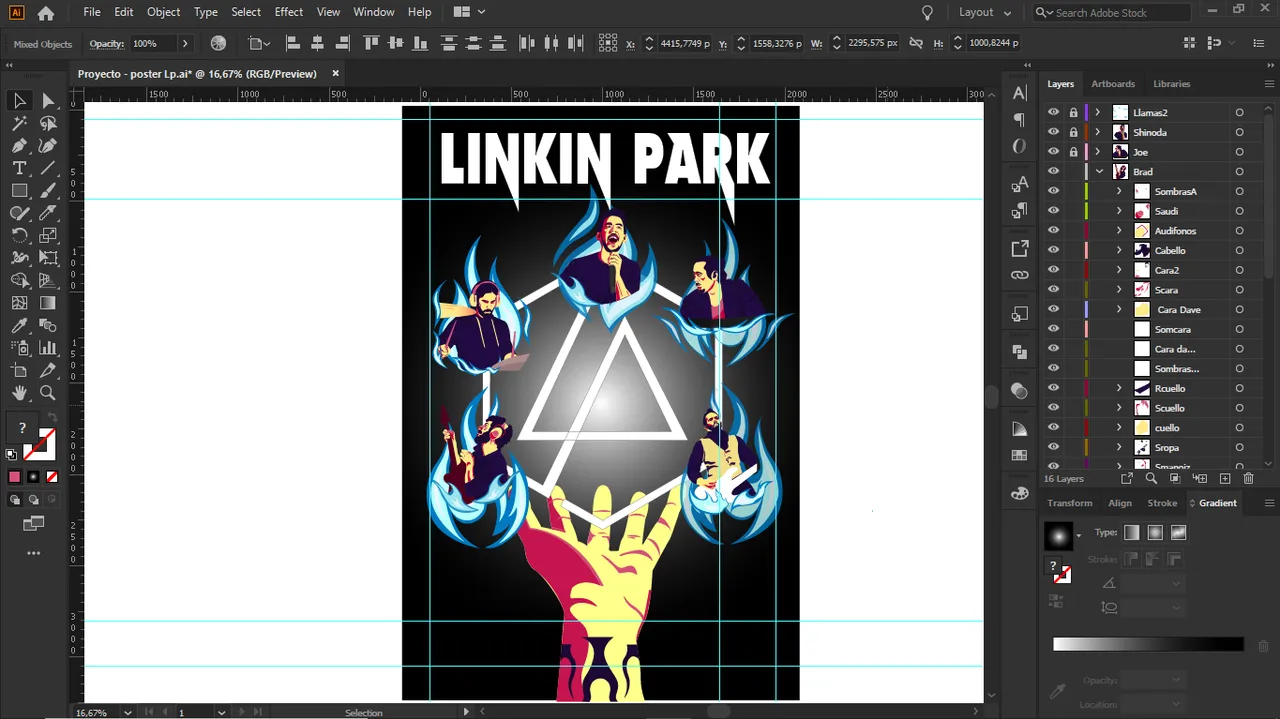The image size is (1280, 719).
Task: Select the Hand tool
Action: pos(19,393)
